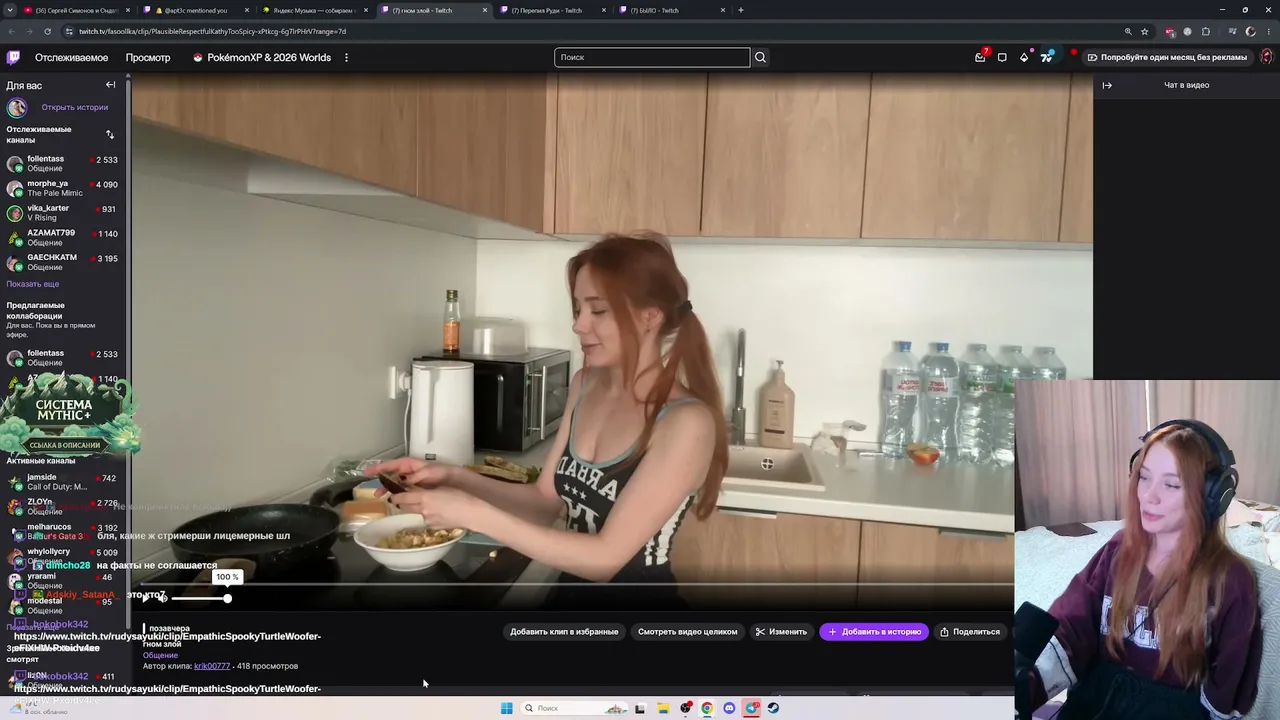Open Twitch navigation more-options menu
Image resolution: width=1280 pixels, height=720 pixels.
coord(346,58)
